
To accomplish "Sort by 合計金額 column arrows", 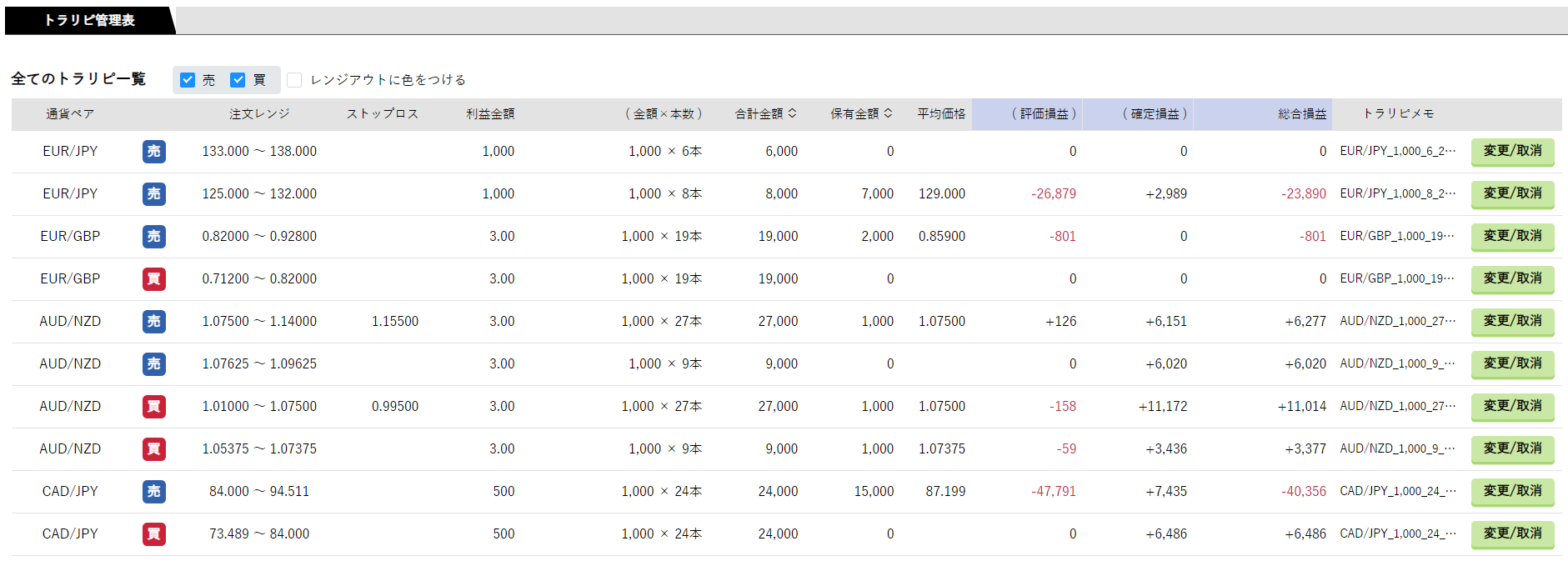I will [x=792, y=113].
